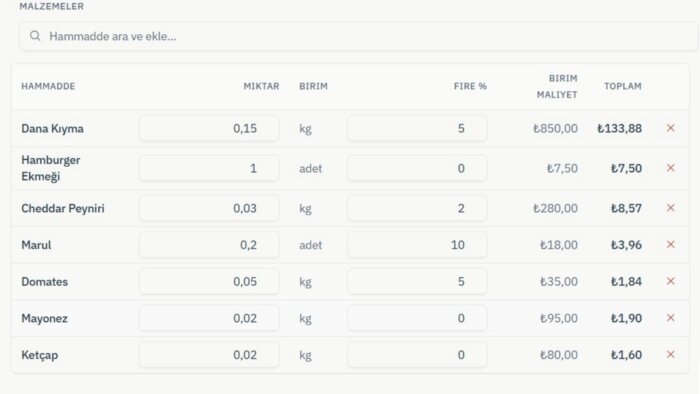Remove Cheddar Peyniri from the list

click(671, 208)
